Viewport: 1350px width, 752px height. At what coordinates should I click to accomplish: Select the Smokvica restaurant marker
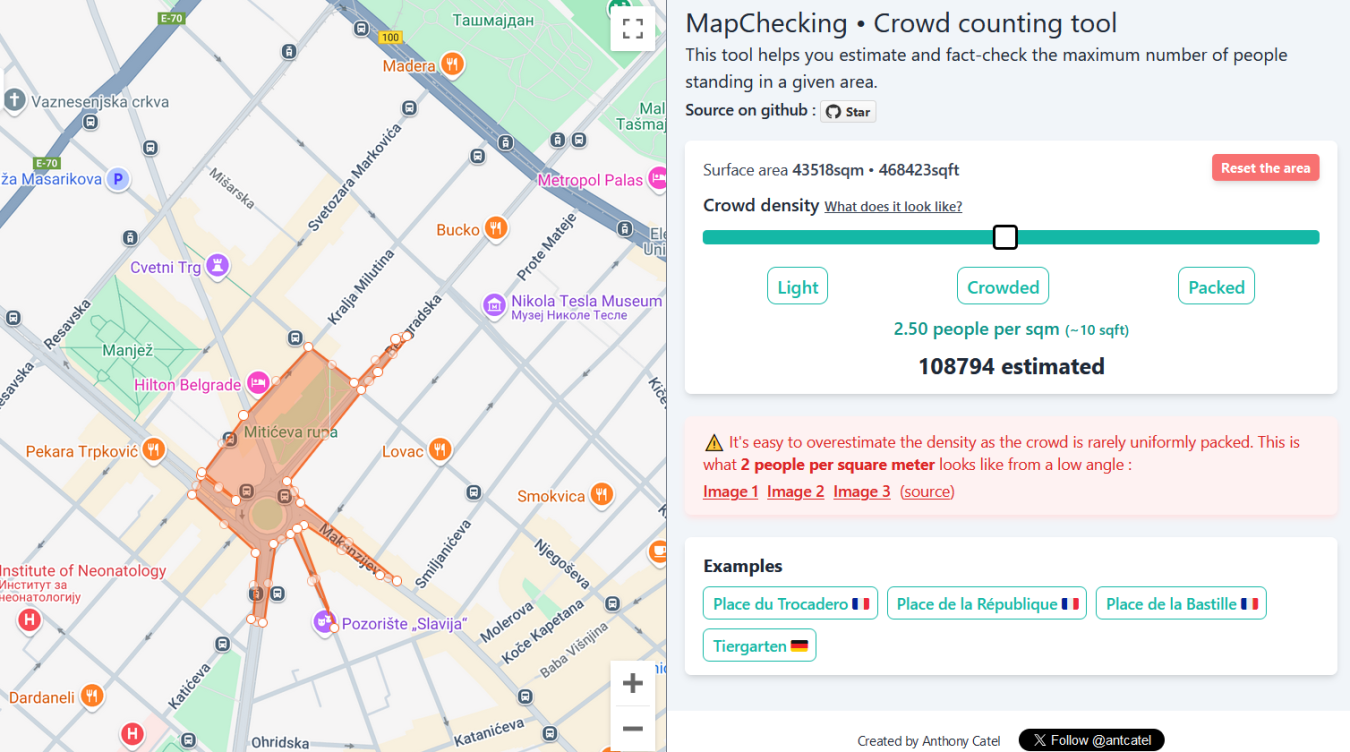point(601,495)
